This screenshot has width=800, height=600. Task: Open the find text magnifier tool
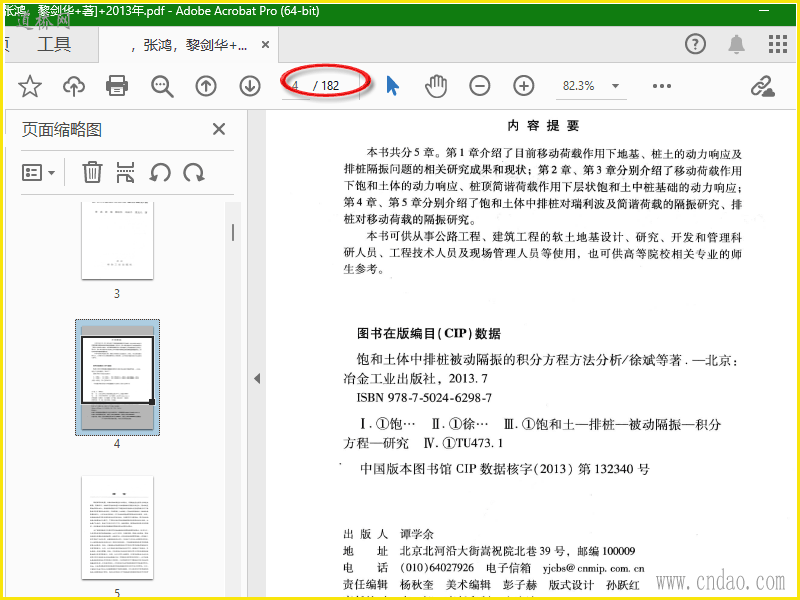point(162,86)
